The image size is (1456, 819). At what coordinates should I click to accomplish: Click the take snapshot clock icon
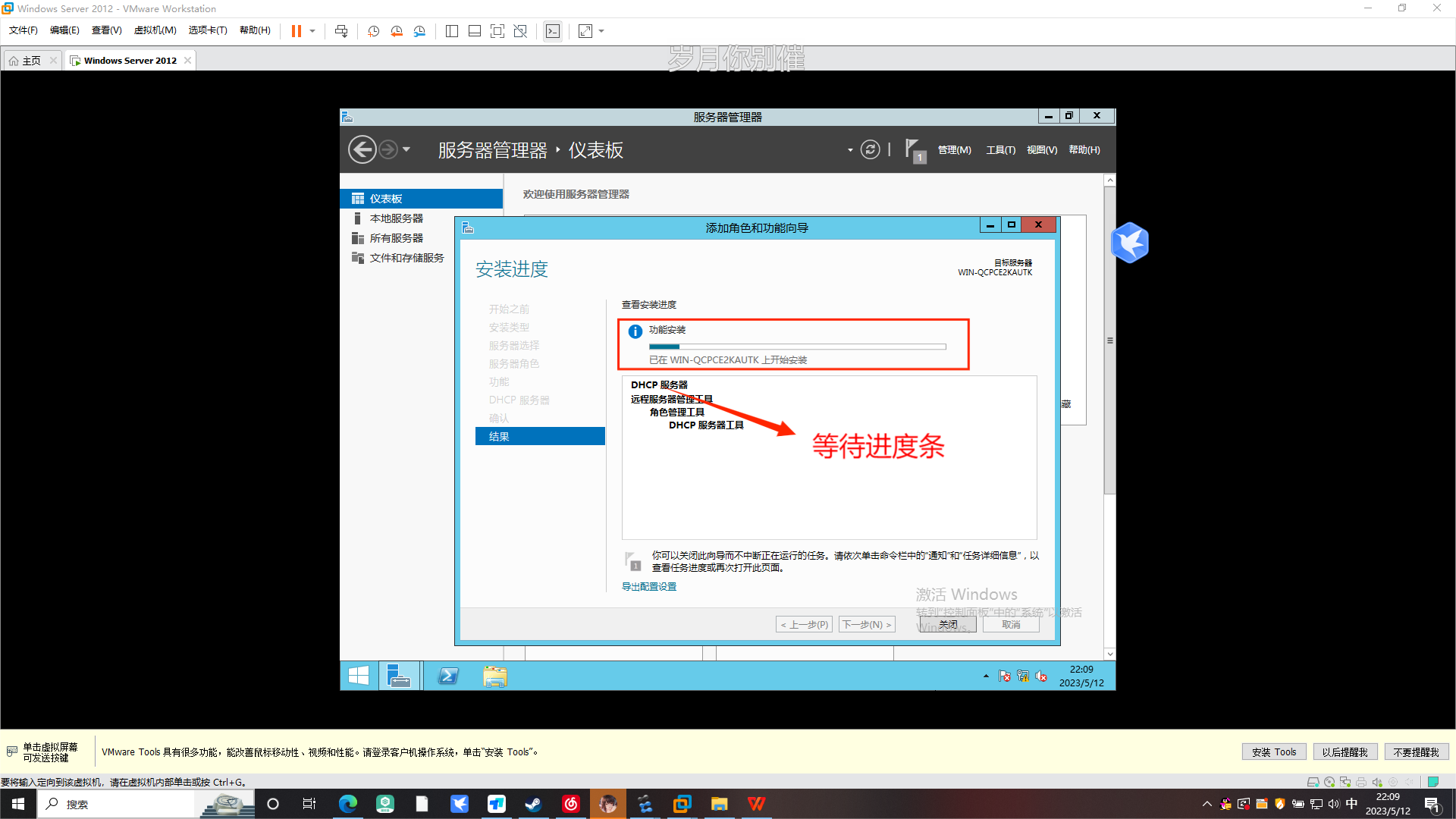373,31
